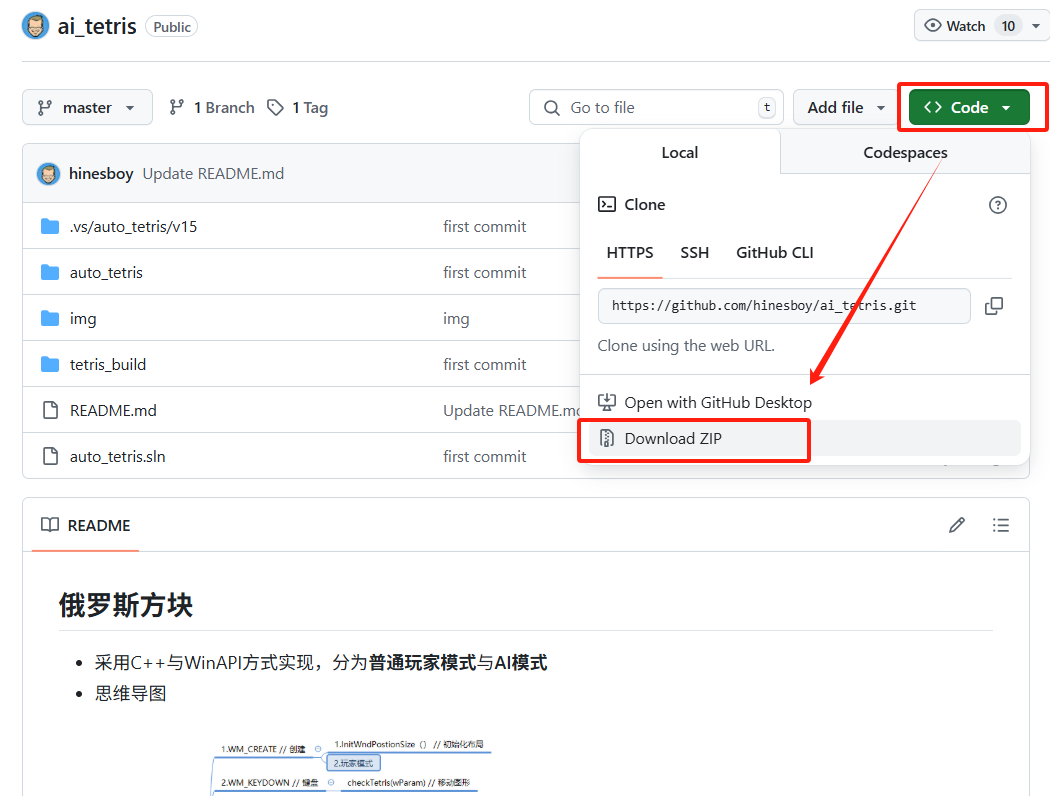Image resolution: width=1050 pixels, height=796 pixels.
Task: Click the tag icon beside 1 Tag
Action: point(275,107)
